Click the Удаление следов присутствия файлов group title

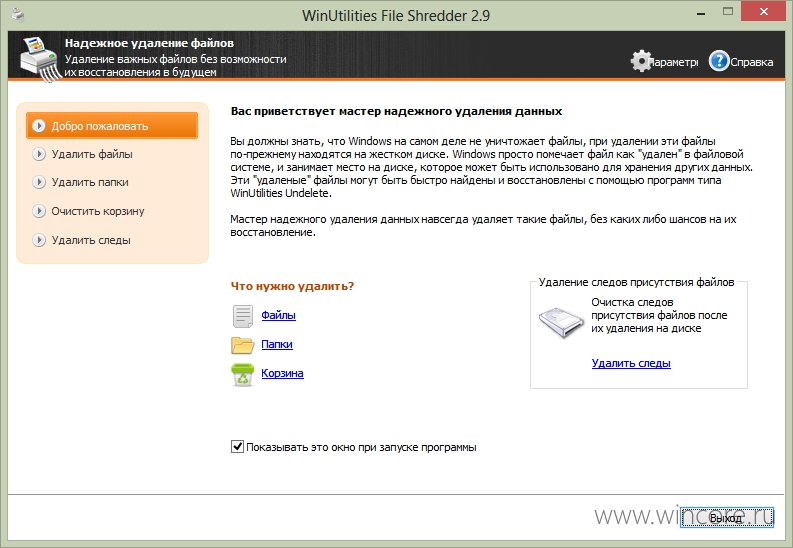636,282
